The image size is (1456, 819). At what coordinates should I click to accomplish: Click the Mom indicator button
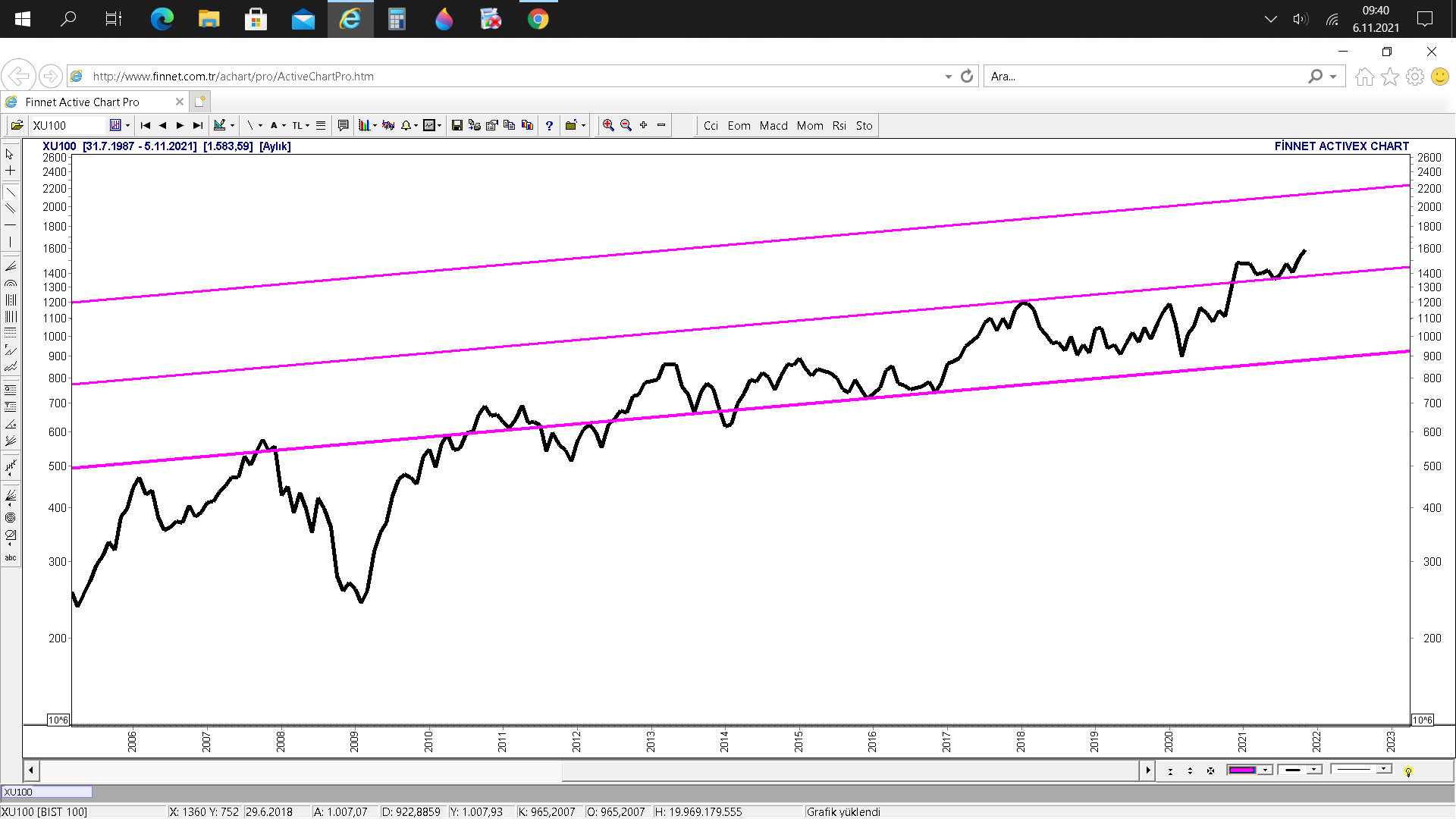pos(809,126)
